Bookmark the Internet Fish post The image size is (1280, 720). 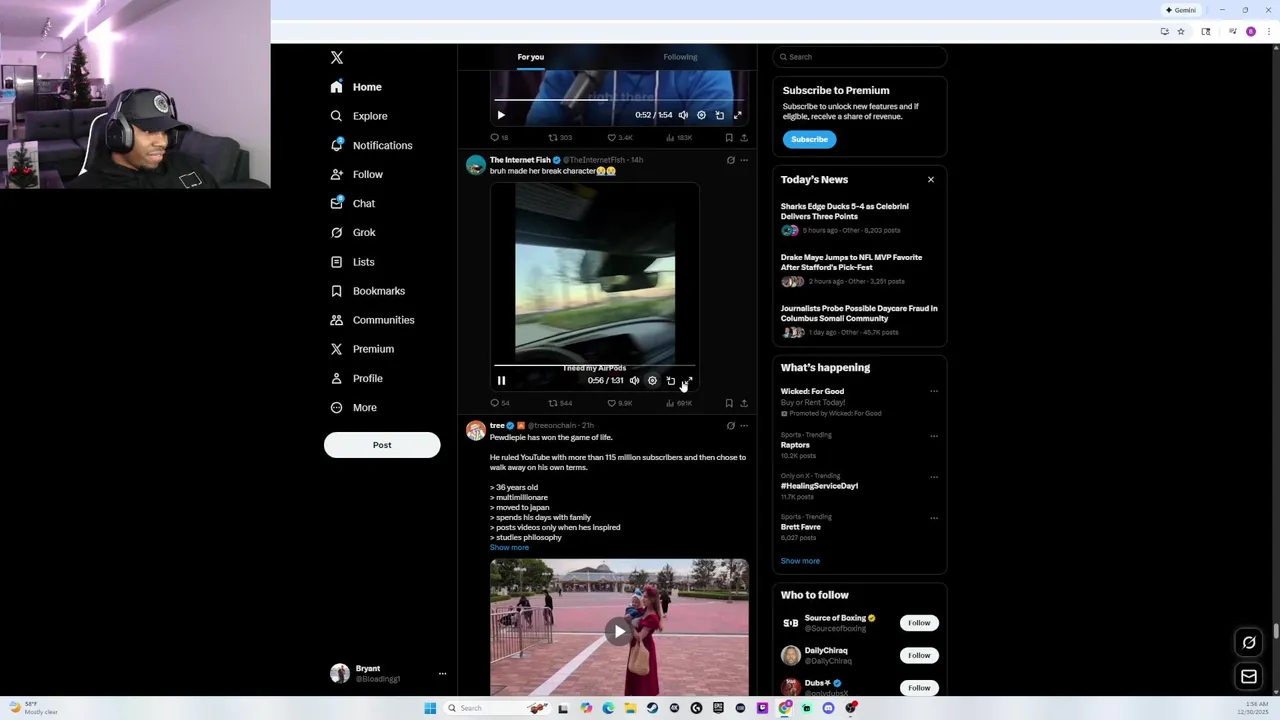(729, 403)
